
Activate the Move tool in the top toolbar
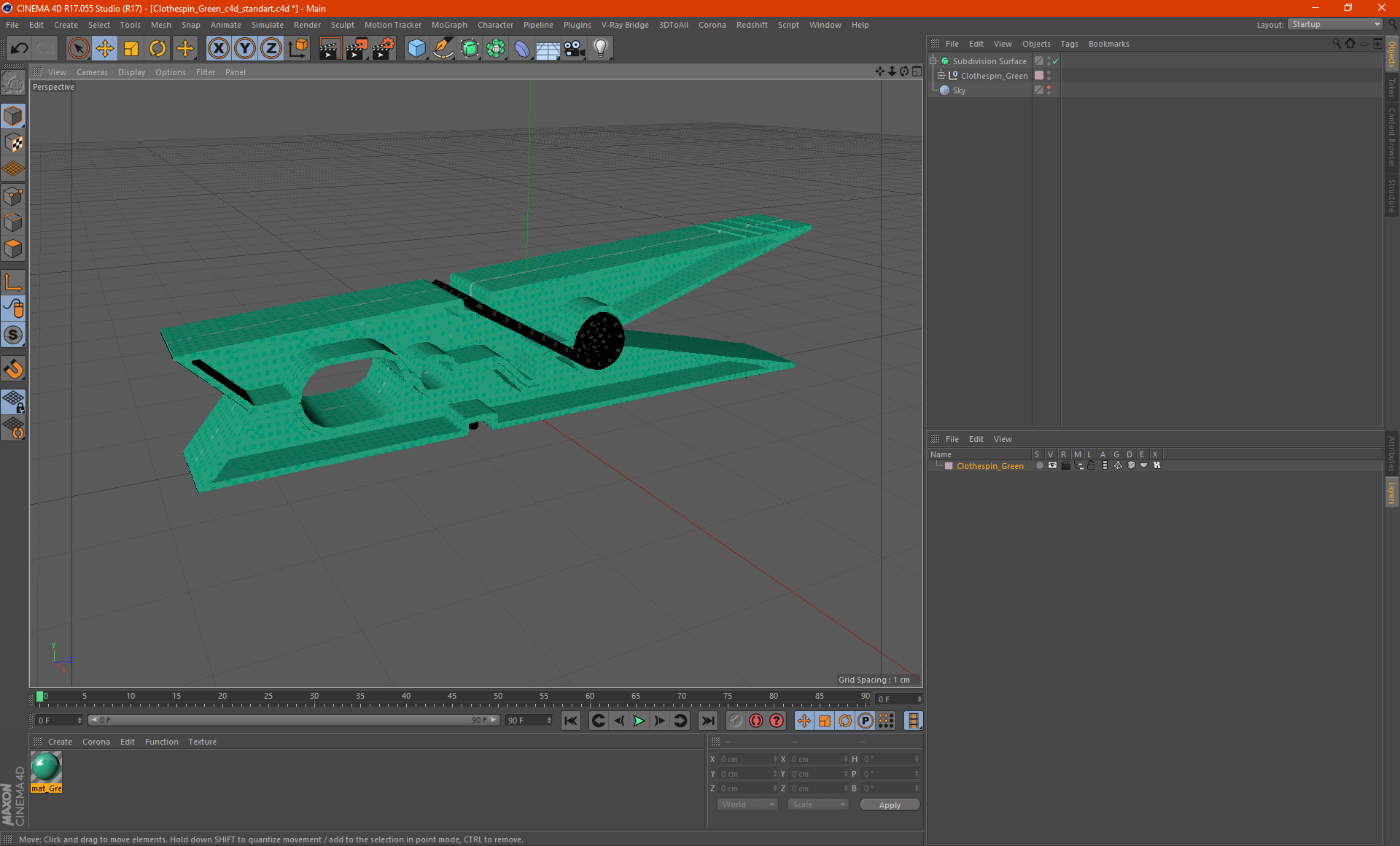[x=105, y=49]
